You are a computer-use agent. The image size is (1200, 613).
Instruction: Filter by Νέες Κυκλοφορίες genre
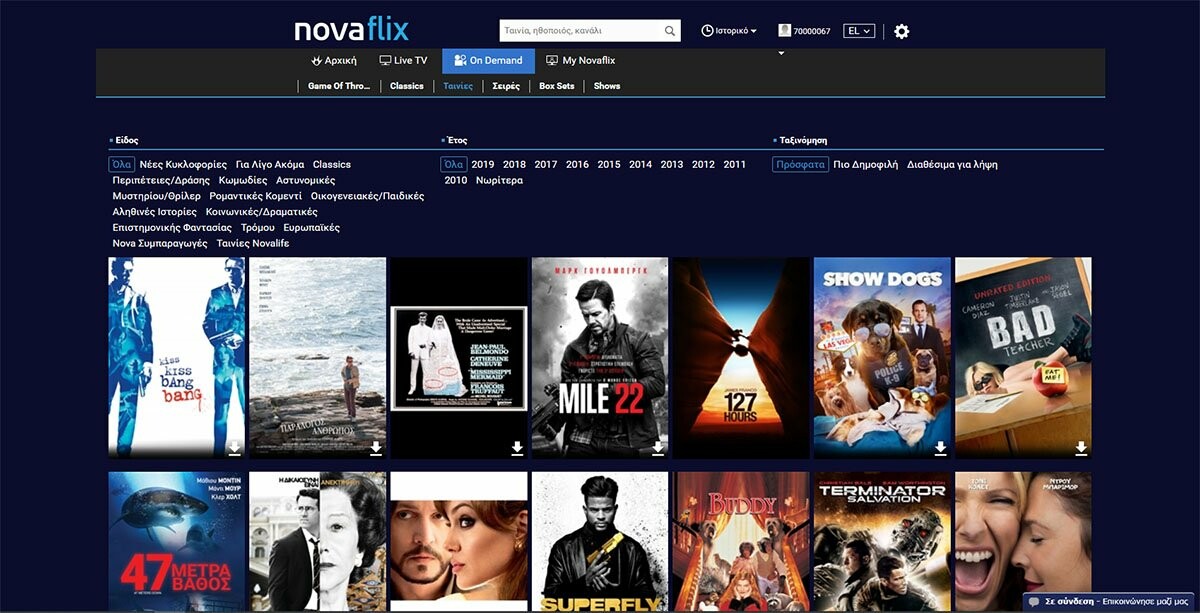coord(183,164)
